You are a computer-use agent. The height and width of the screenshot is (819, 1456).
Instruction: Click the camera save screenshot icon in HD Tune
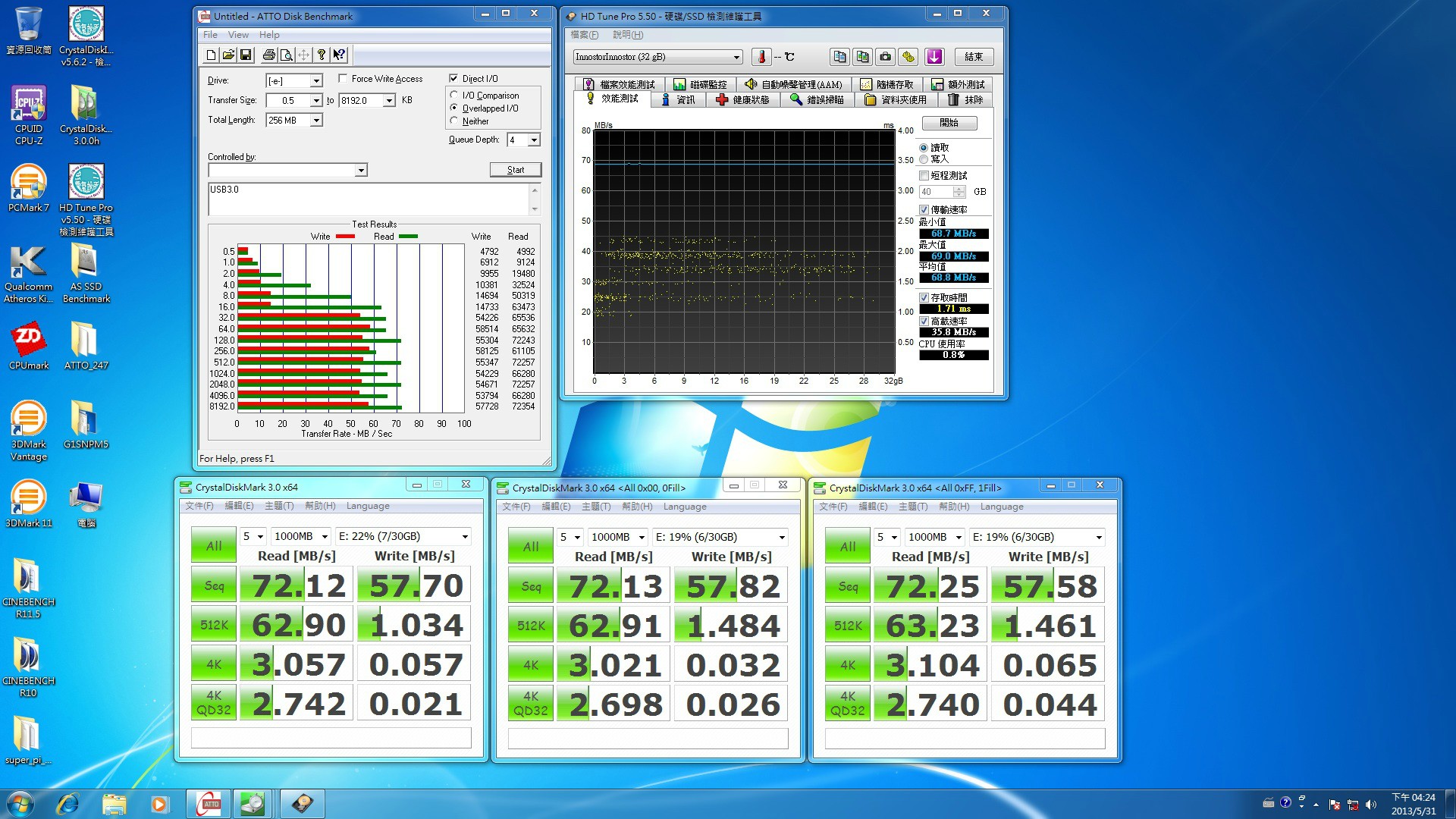885,57
